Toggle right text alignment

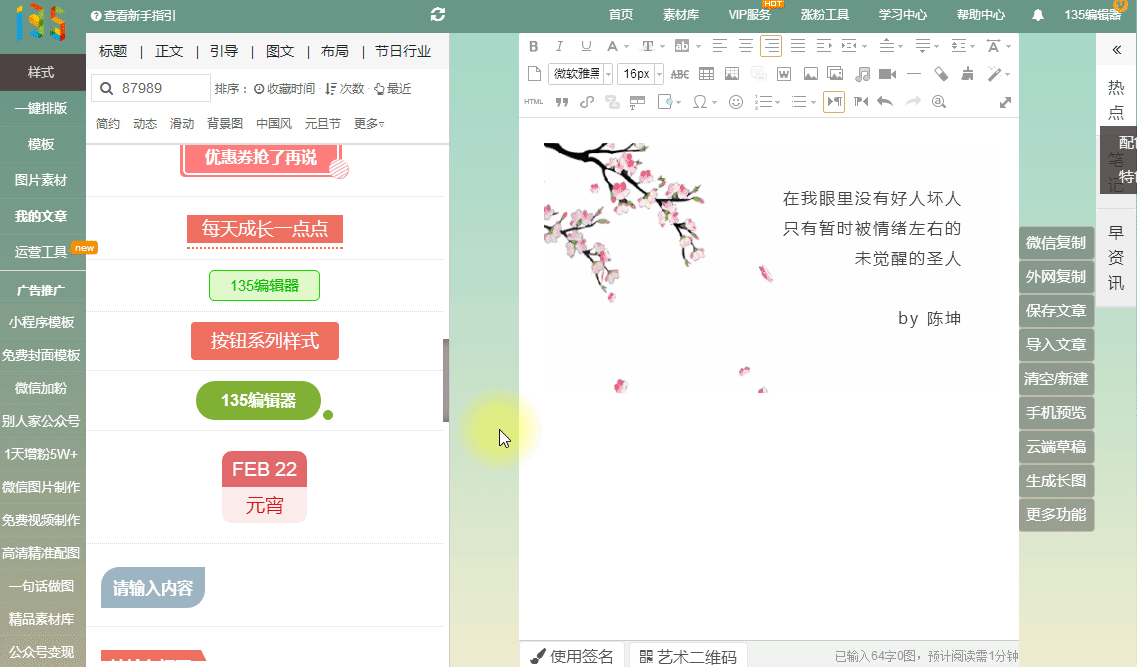[x=771, y=46]
